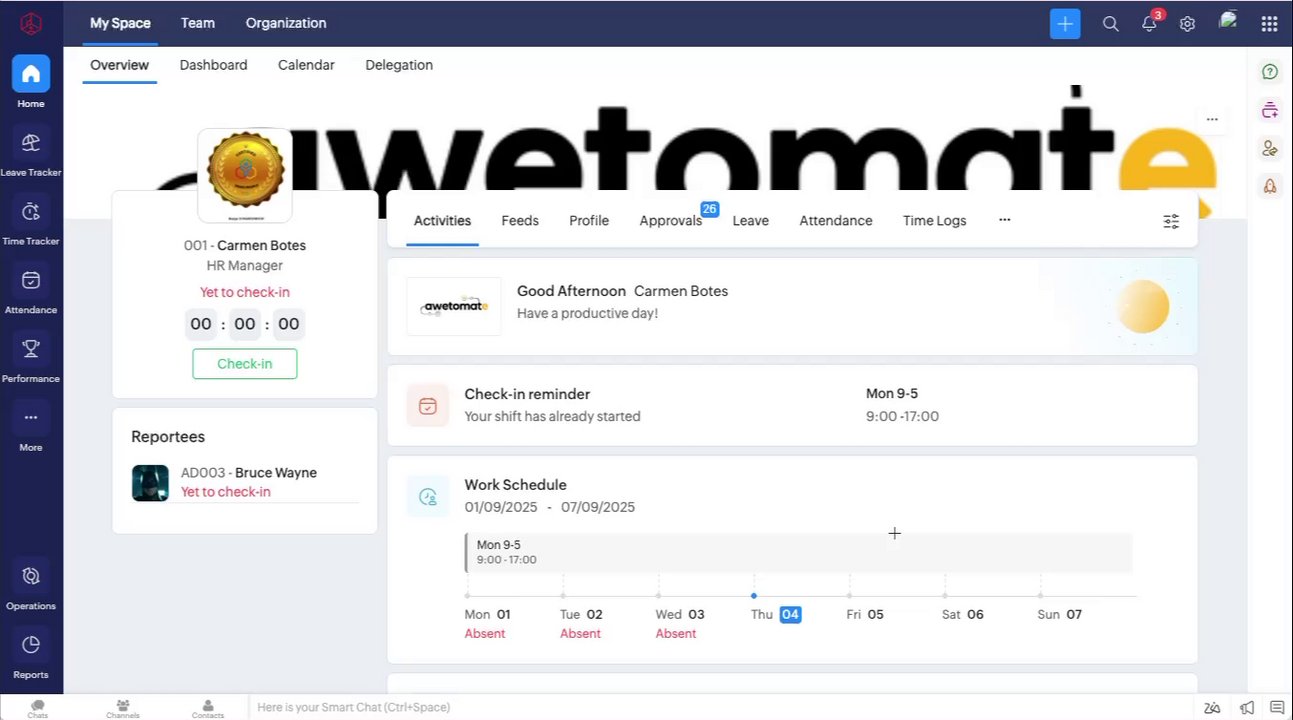Select the Delegation sub-tab
The width and height of the screenshot is (1293, 720).
[399, 65]
